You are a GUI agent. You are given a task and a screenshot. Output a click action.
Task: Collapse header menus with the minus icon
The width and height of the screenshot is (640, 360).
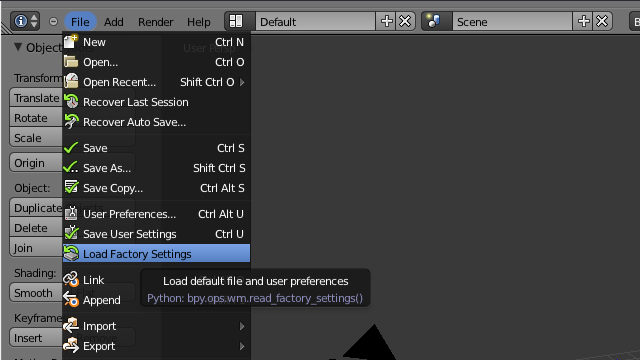click(x=53, y=21)
